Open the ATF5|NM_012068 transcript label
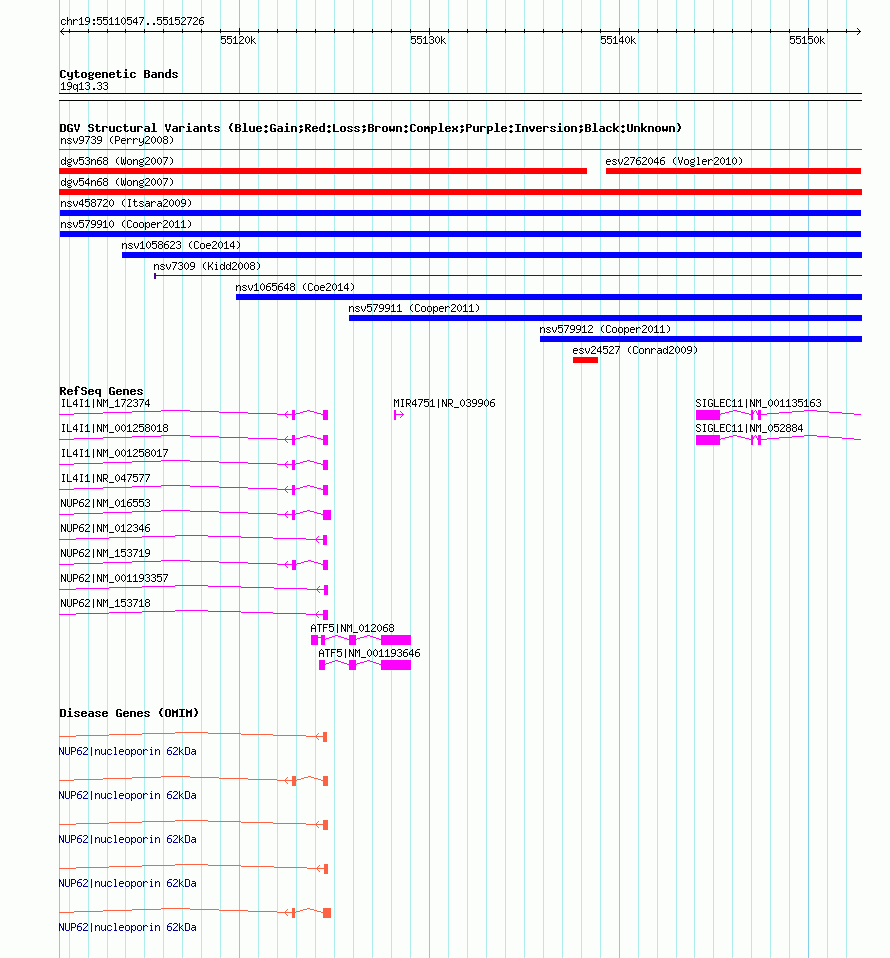 pyautogui.click(x=352, y=628)
